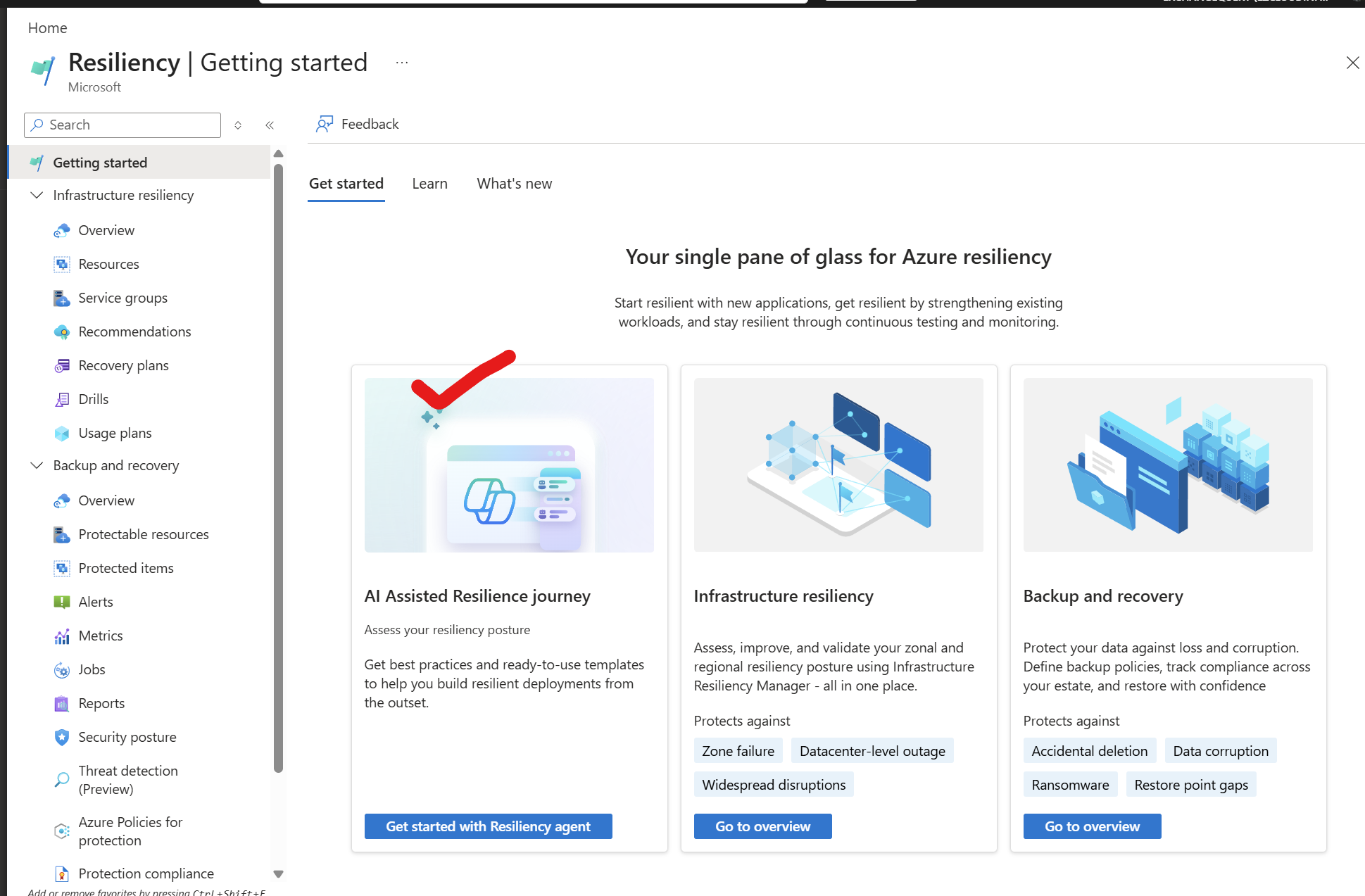Open the more options ellipsis next to title
Image resolution: width=1365 pixels, height=896 pixels.
pyautogui.click(x=402, y=63)
